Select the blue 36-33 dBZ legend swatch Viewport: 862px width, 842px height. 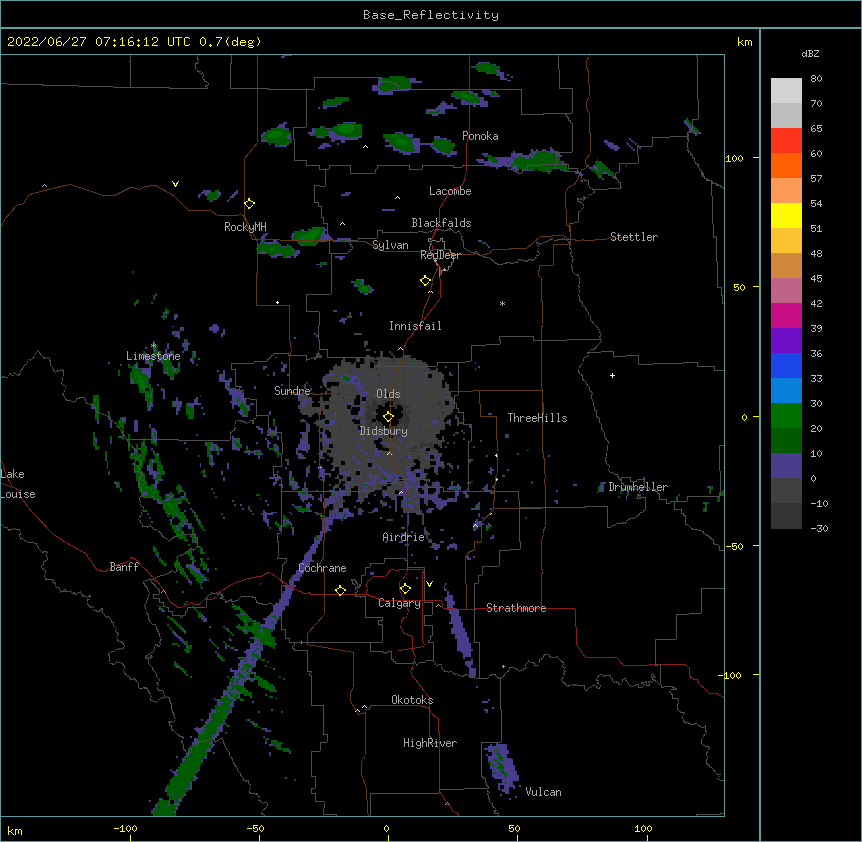point(786,366)
